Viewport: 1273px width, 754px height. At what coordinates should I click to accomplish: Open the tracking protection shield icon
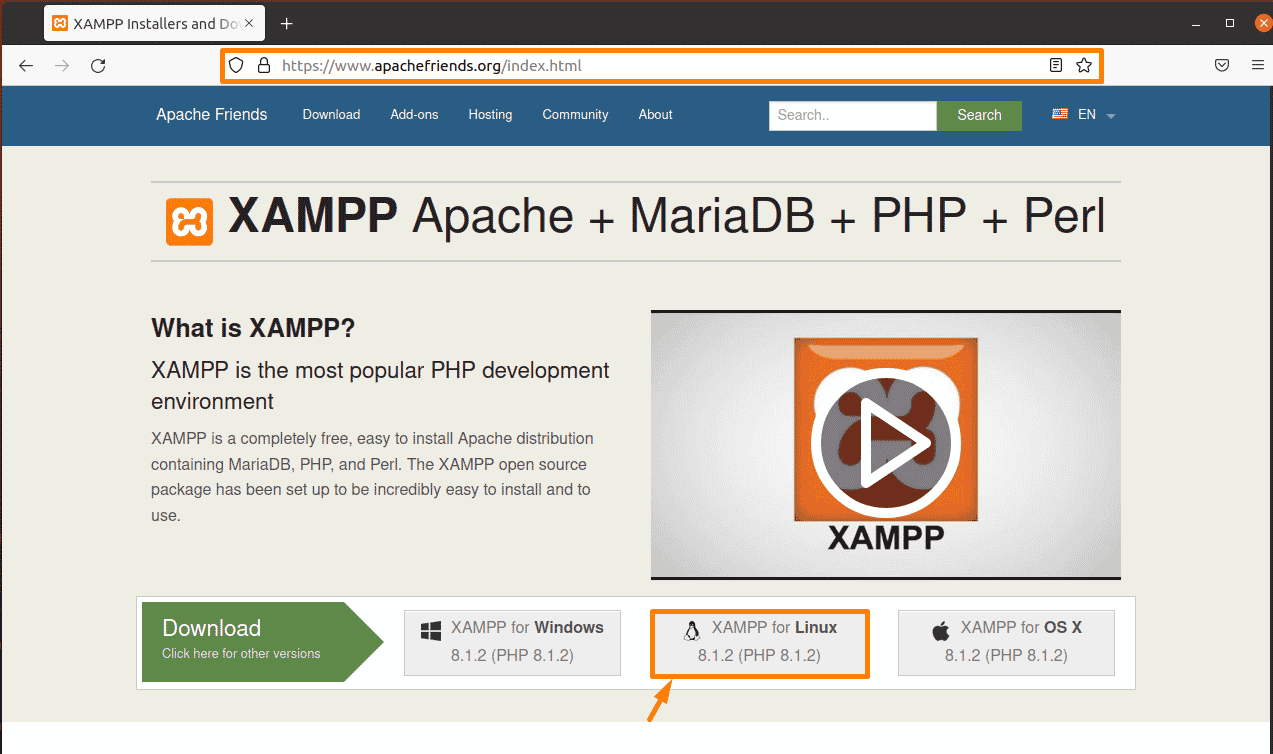click(x=236, y=66)
